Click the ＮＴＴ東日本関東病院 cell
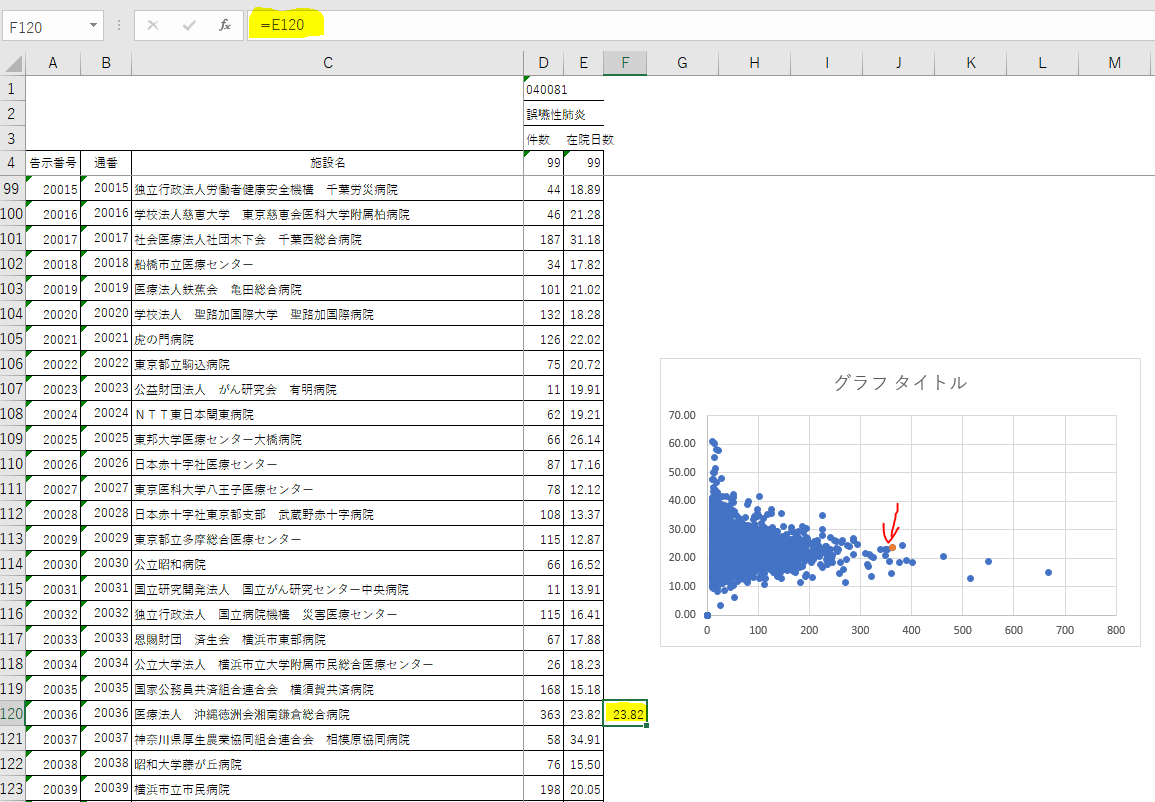The image size is (1155, 802). pos(328,414)
